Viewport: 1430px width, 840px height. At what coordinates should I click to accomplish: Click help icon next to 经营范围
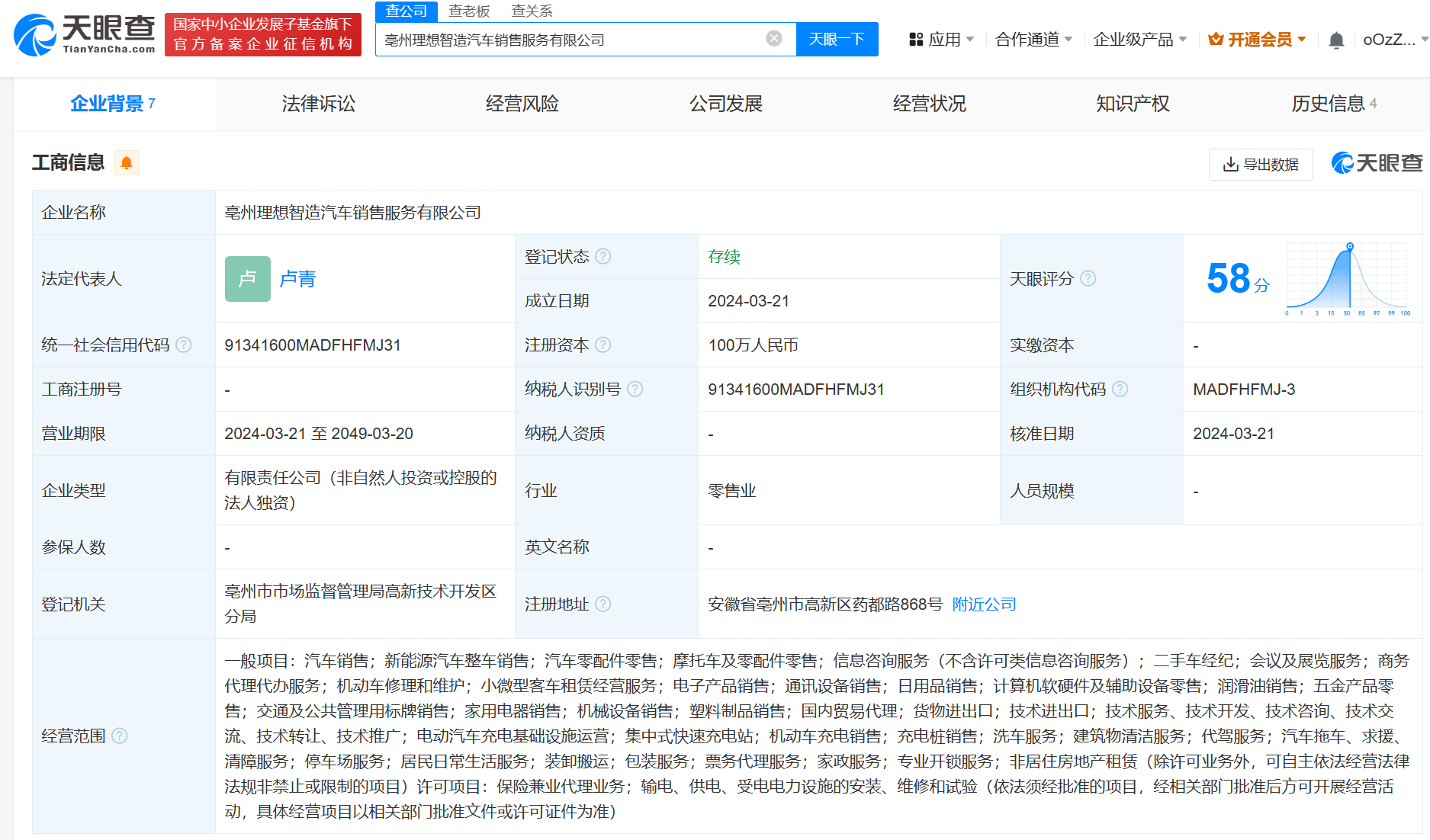point(120,736)
